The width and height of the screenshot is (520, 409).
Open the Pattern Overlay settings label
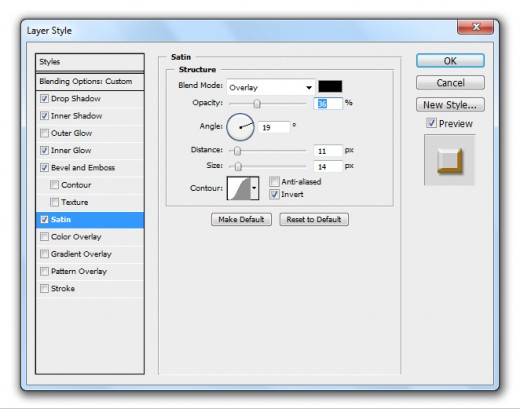coord(79,272)
